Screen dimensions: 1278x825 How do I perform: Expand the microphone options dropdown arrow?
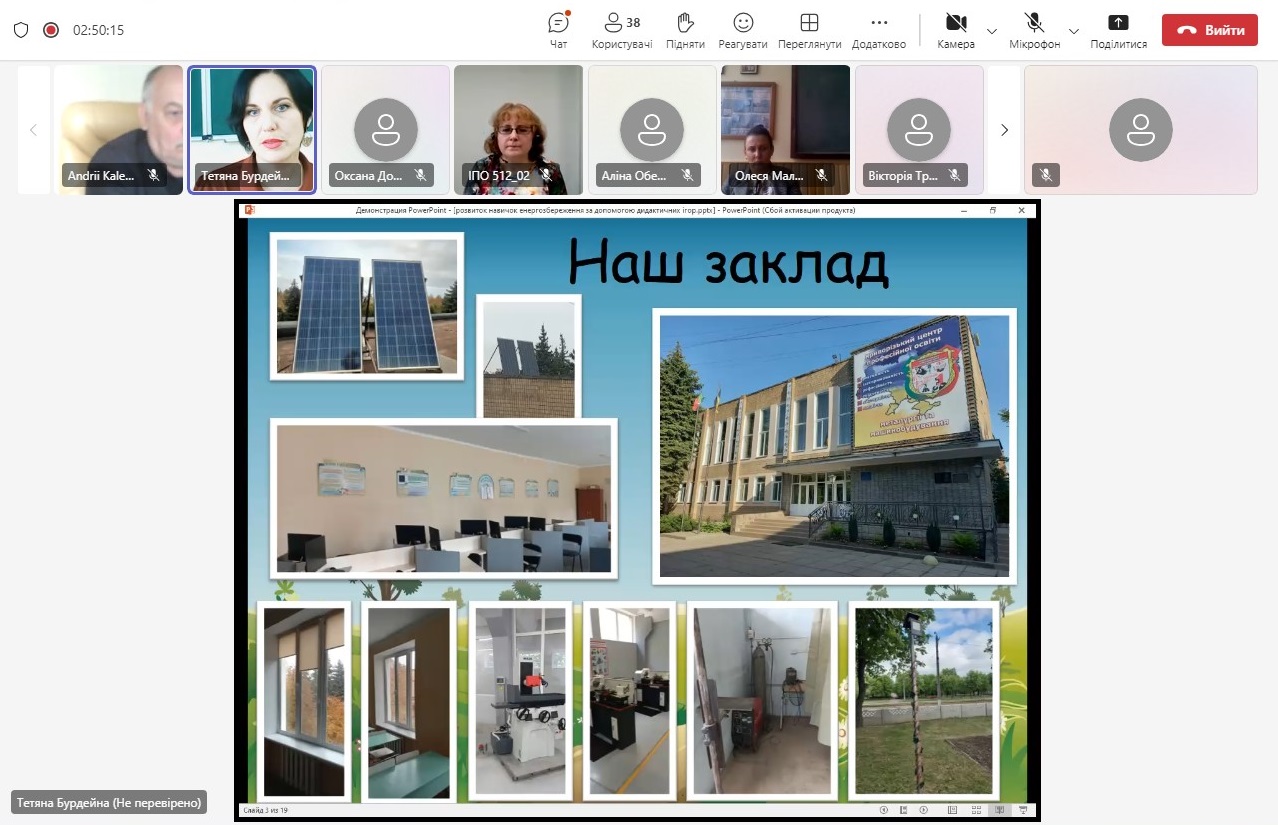click(x=1073, y=31)
